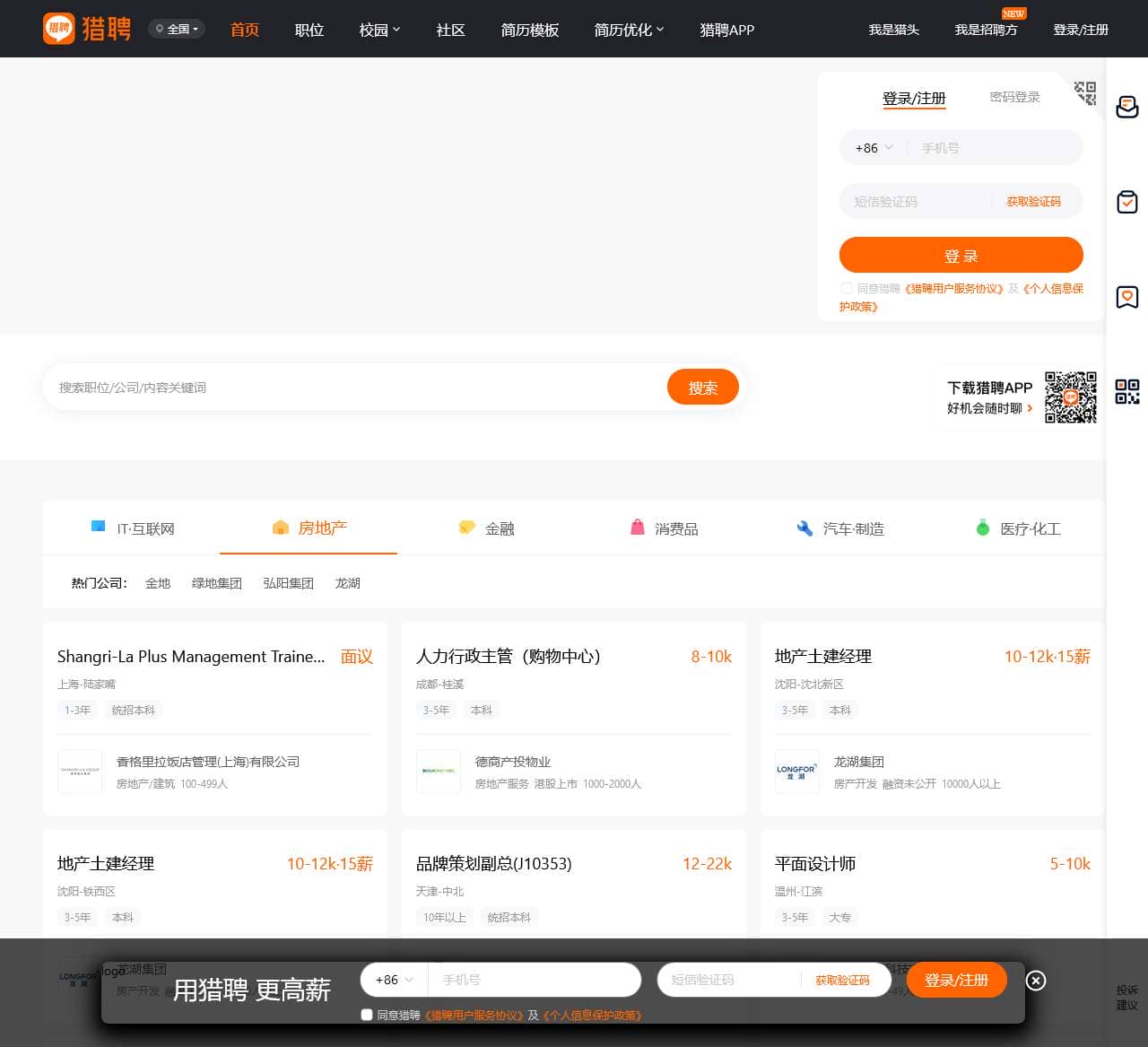The image size is (1148, 1047).
Task: Focus the 手机号 field in bottom banner
Action: 535,980
